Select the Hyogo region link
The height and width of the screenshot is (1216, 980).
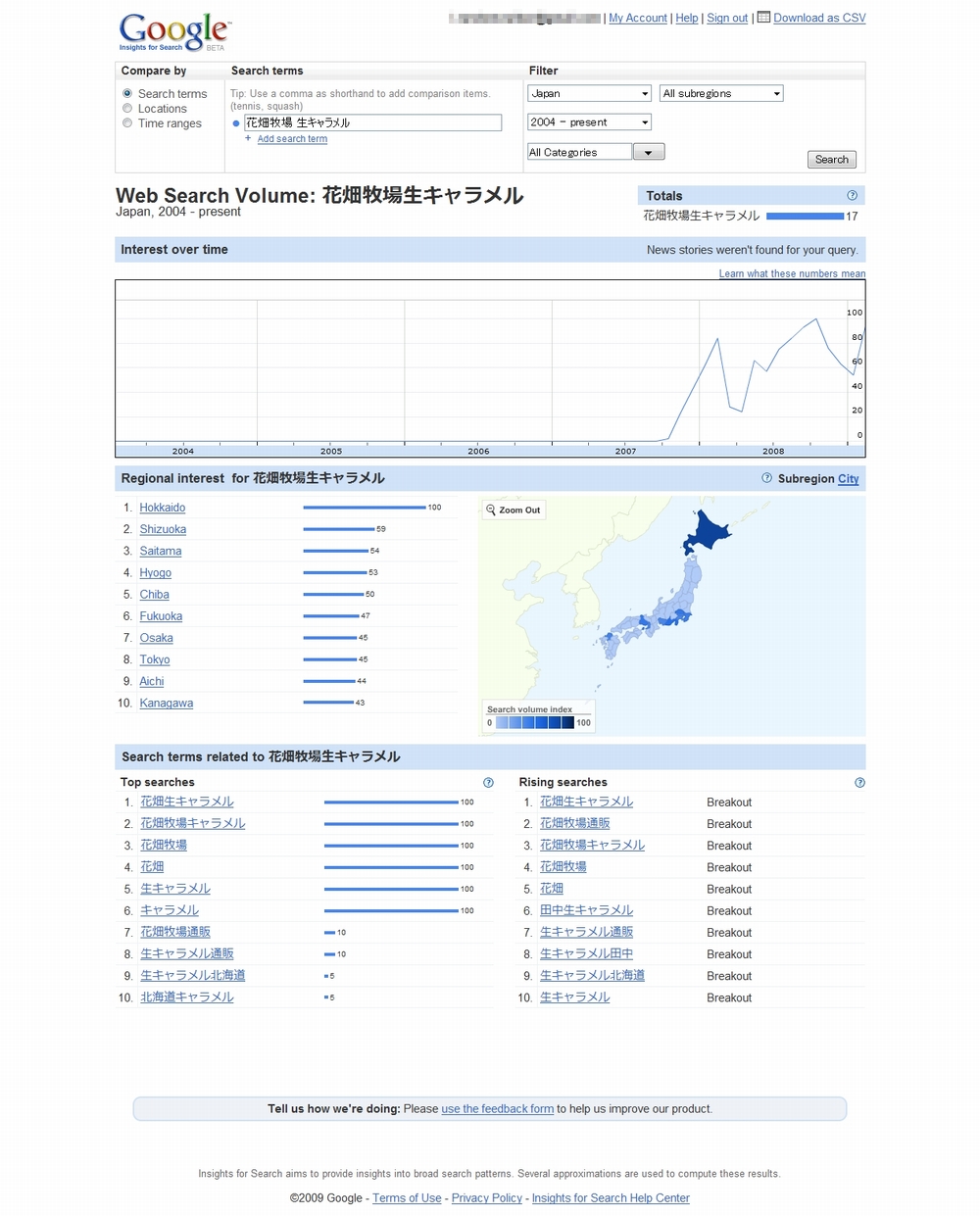point(156,572)
